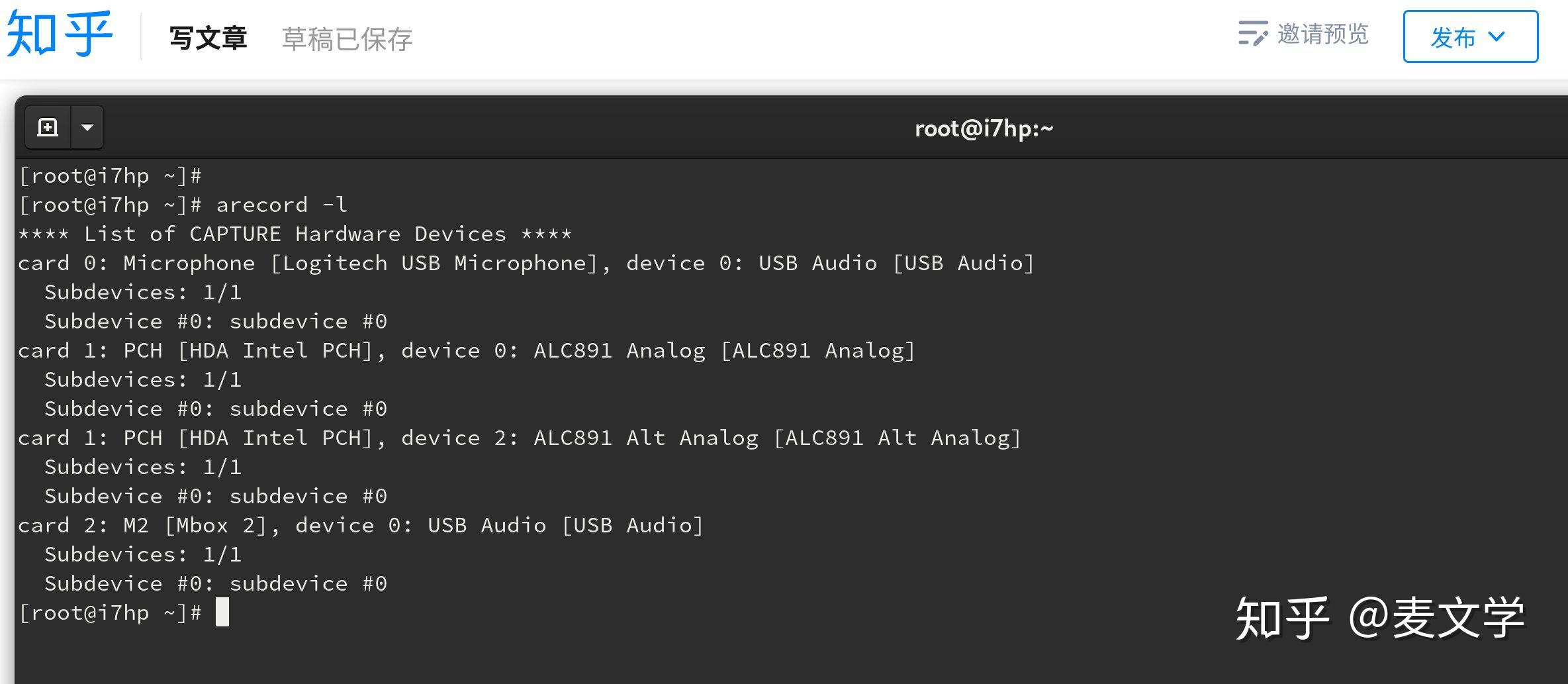Switch to the 写文章 tab

tap(208, 38)
